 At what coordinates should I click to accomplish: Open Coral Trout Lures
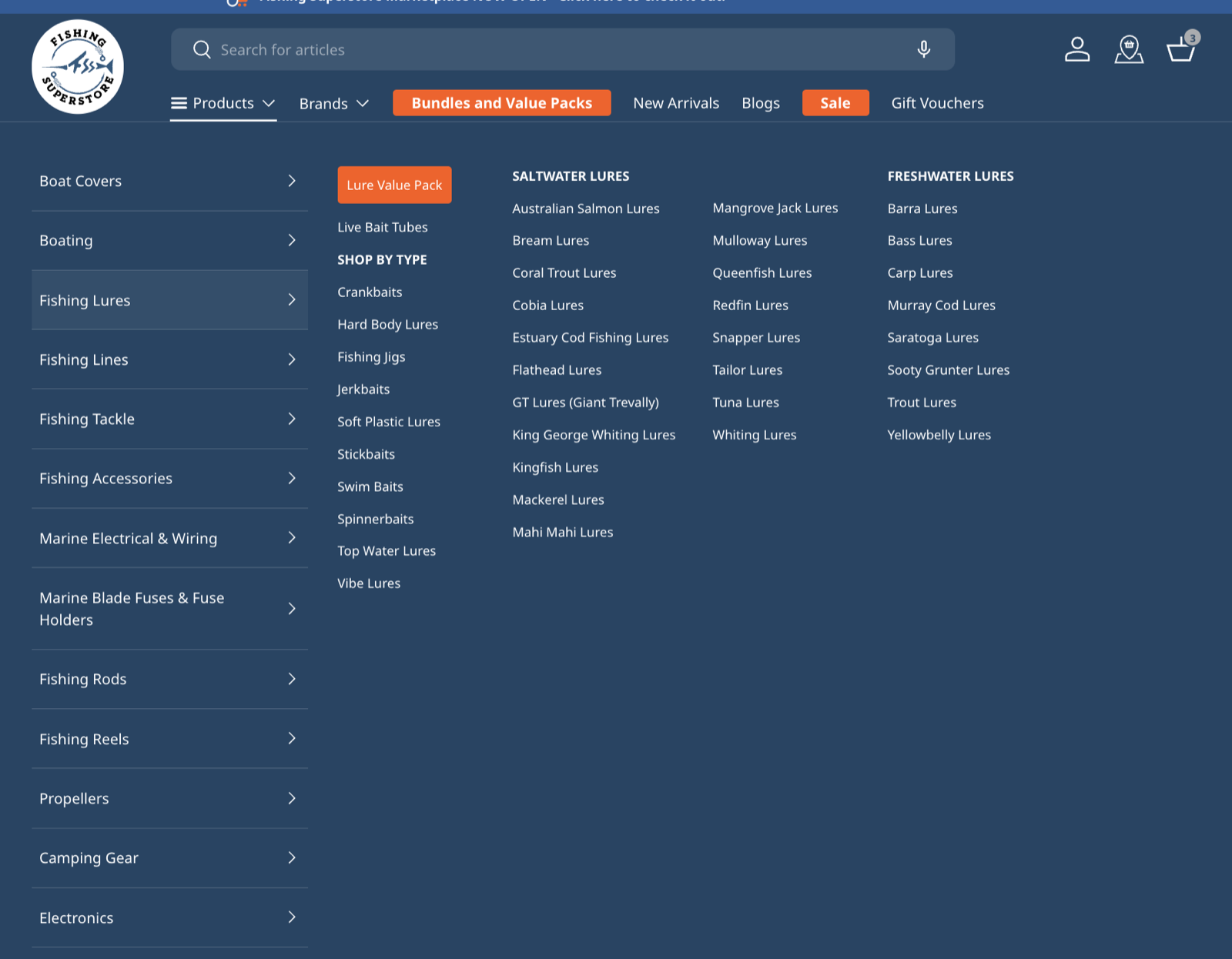tap(564, 272)
